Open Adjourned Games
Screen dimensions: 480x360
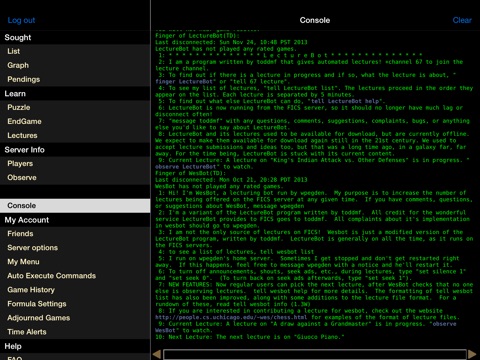[75, 318]
